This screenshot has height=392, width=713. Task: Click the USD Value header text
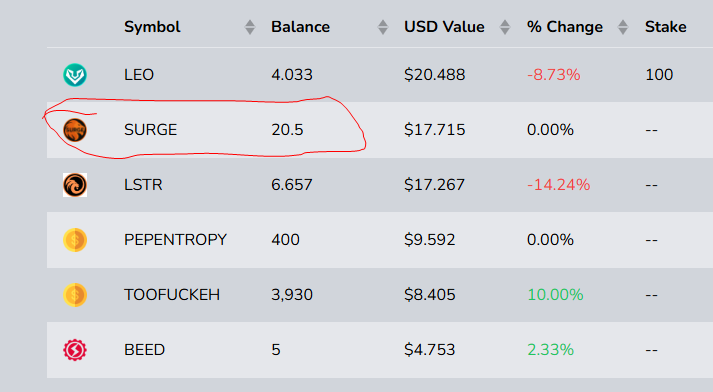point(444,27)
